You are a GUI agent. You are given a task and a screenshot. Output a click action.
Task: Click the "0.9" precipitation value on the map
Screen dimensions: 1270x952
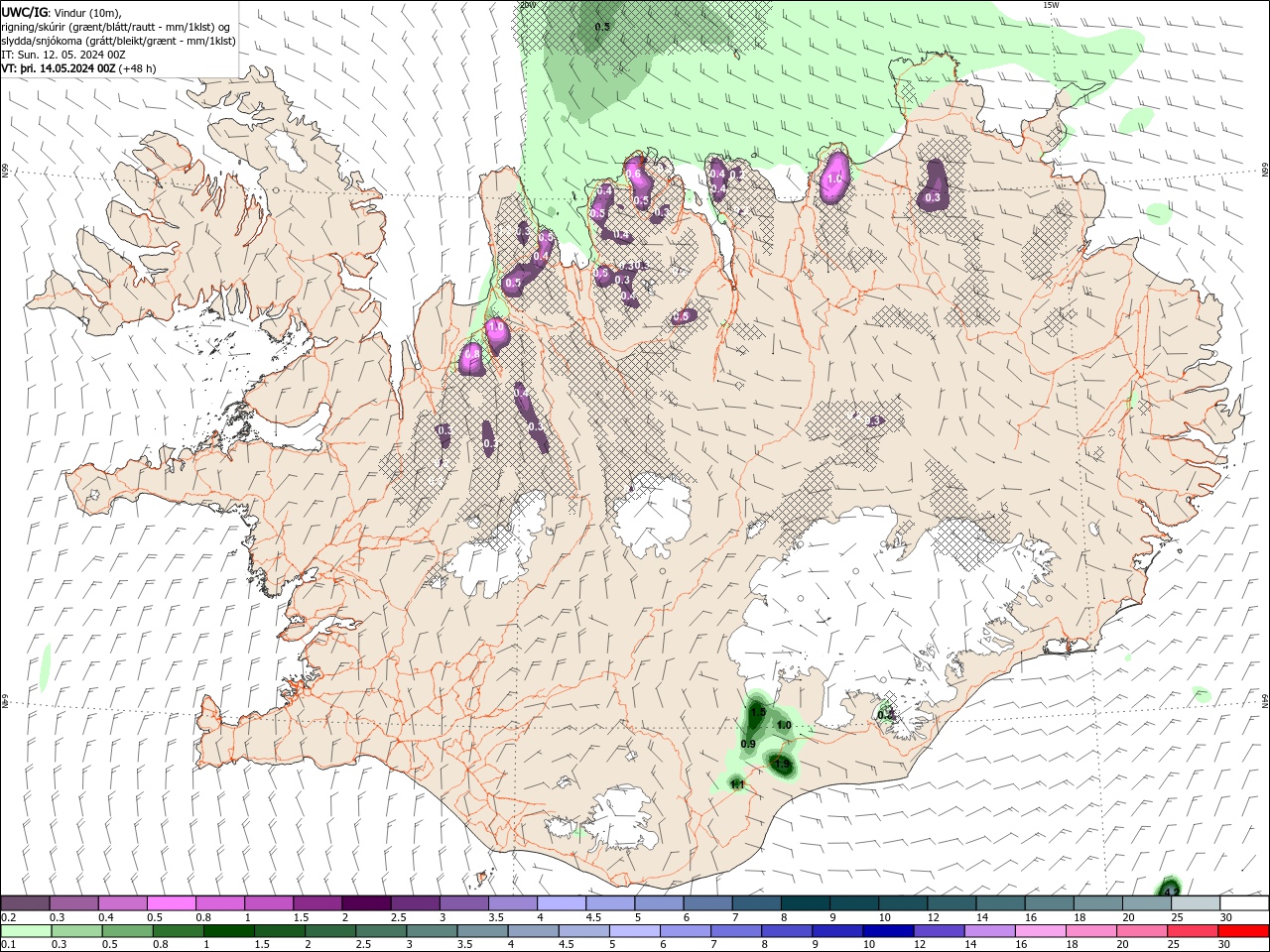(x=748, y=745)
